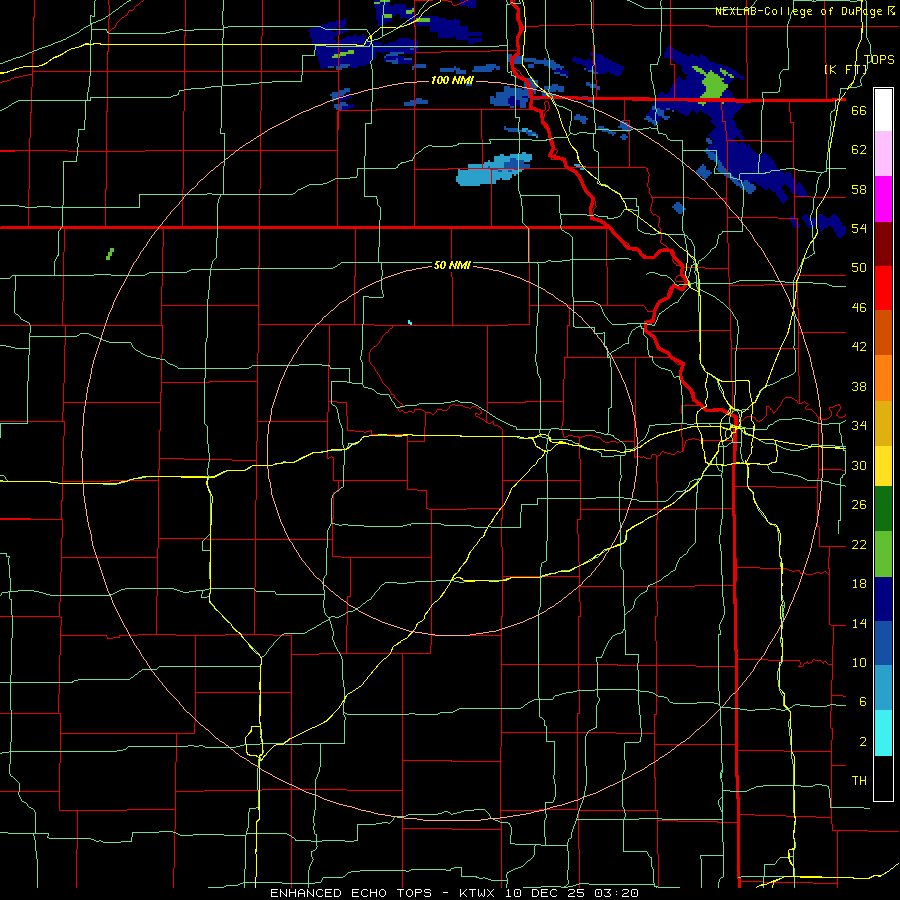Screen dimensions: 900x900
Task: Click the "50" scale label
Action: click(x=859, y=267)
